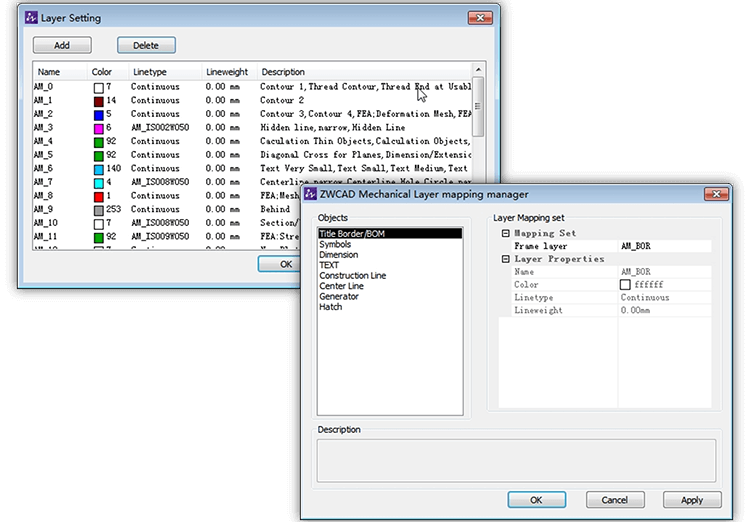Open the blue color swatch for AM_2
750x522 pixels.
tap(97, 114)
